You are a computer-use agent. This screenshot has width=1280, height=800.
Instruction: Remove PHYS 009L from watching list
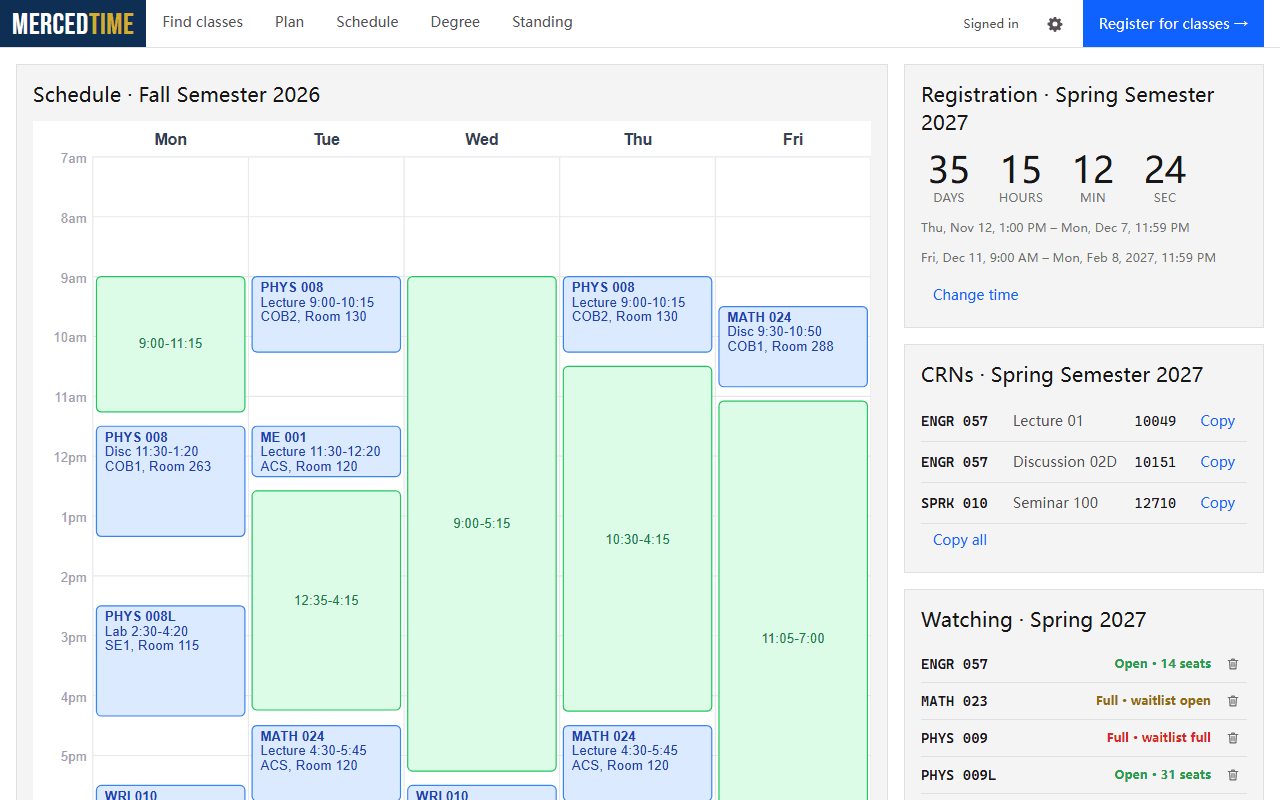1233,775
